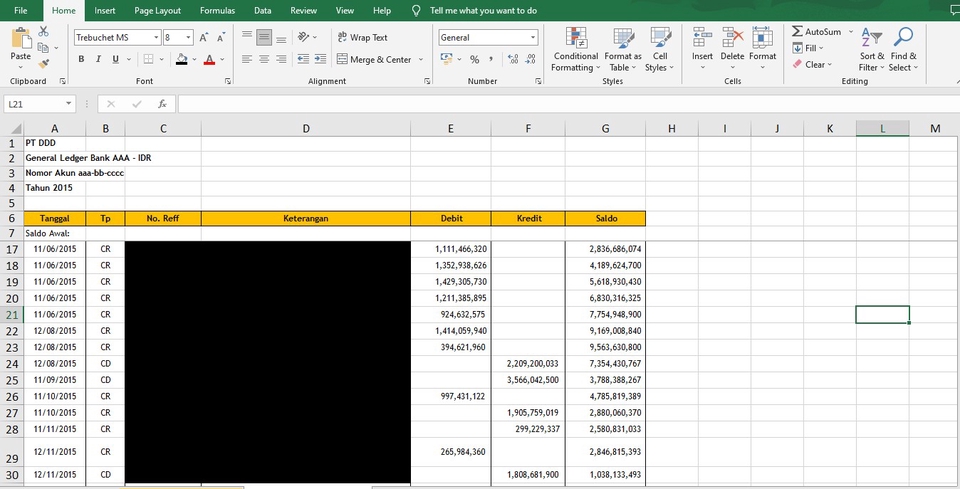This screenshot has height=489, width=960.
Task: Toggle Italic formatting
Action: (98, 59)
